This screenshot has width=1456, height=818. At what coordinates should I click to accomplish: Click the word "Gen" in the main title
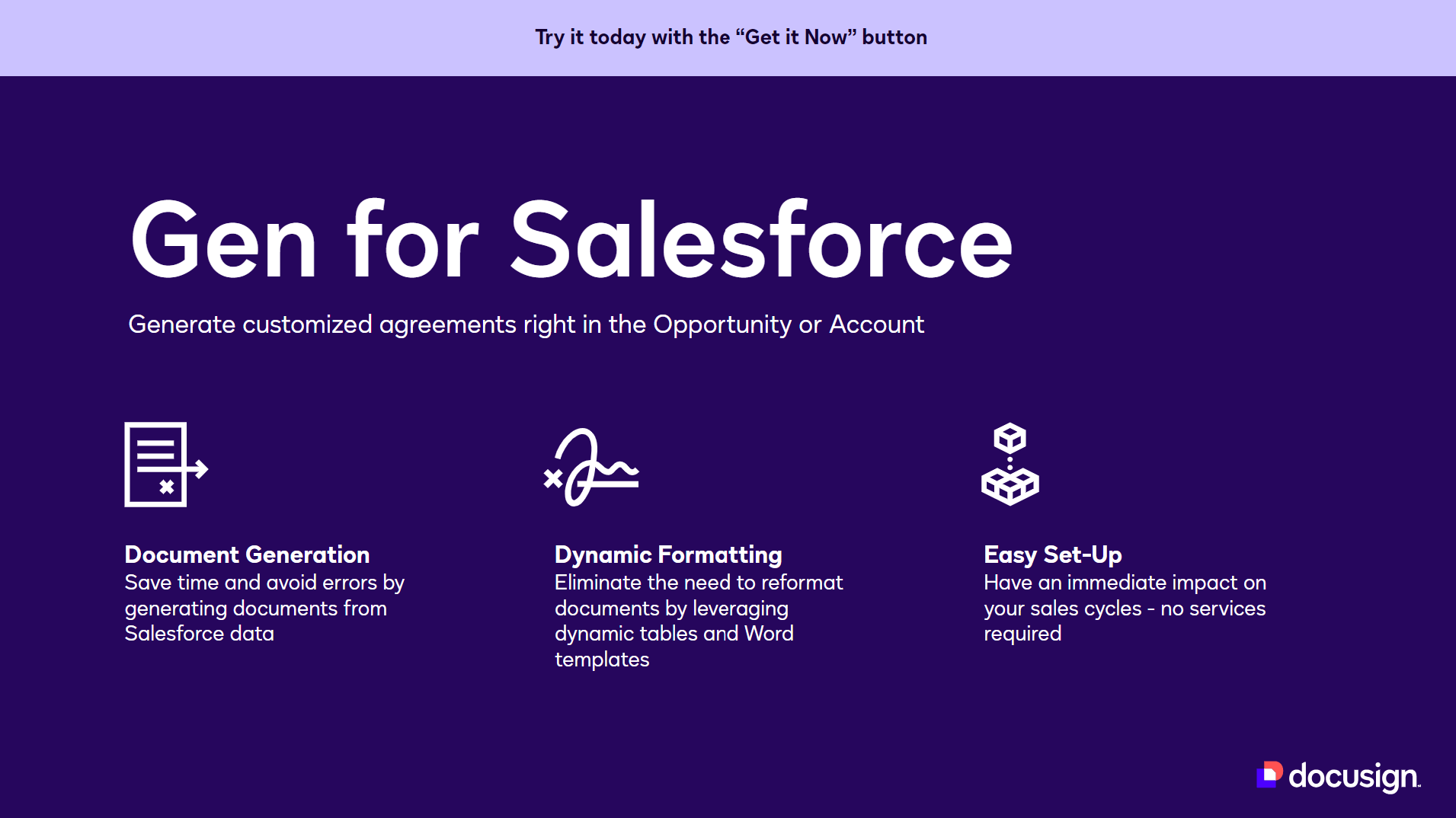(223, 241)
